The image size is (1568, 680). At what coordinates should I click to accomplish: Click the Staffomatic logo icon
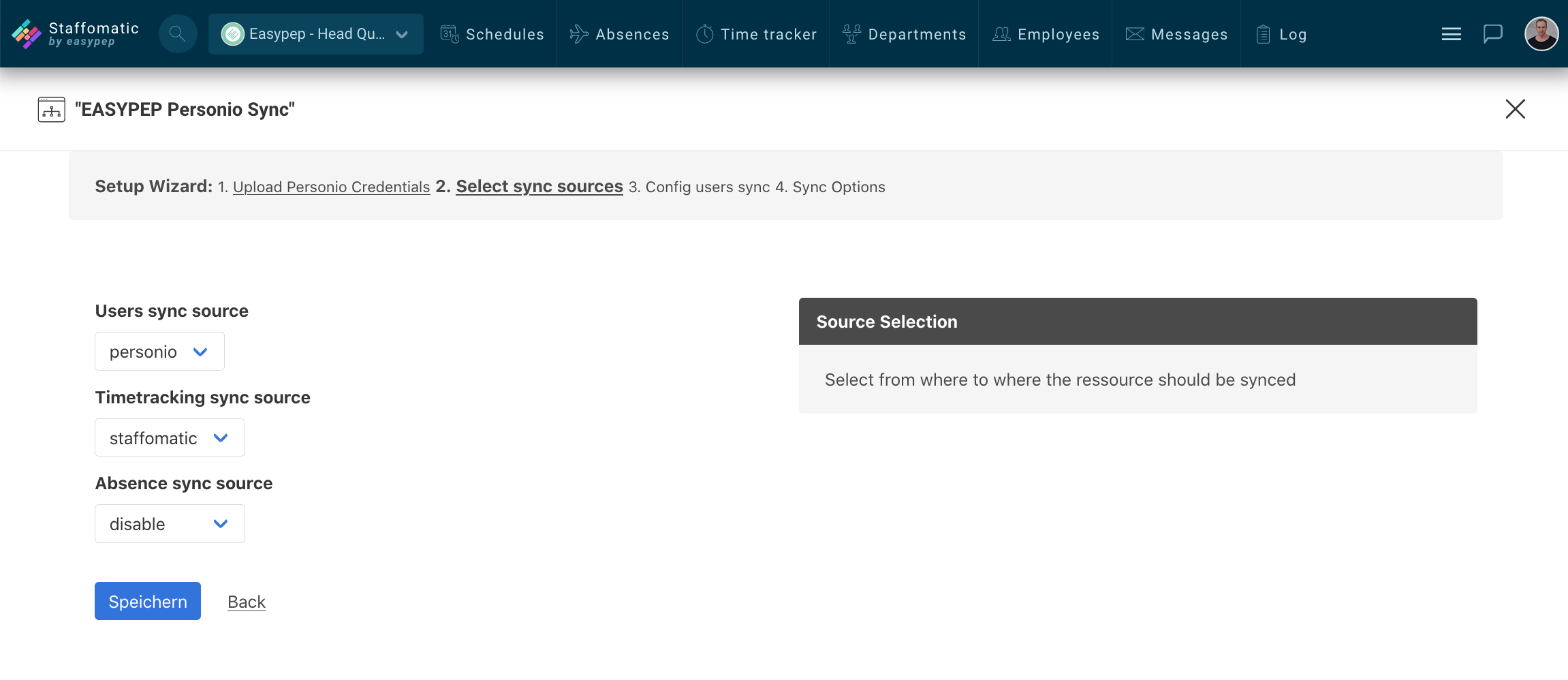[x=27, y=34]
